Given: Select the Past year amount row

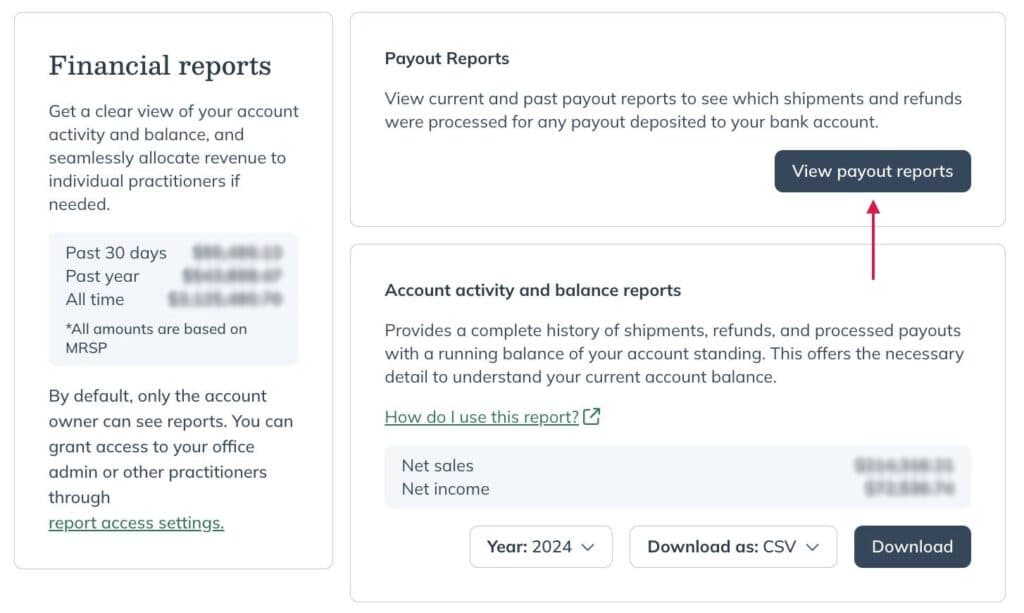Looking at the screenshot, I should point(173,276).
